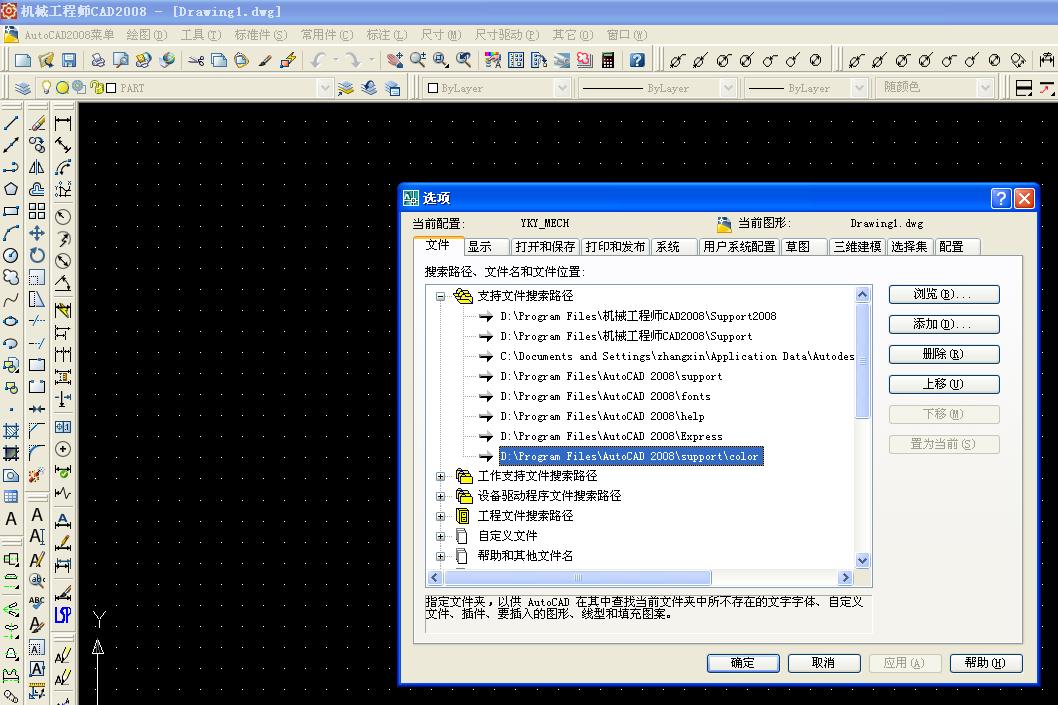
Task: Open the PART layer dropdown
Action: click(x=325, y=88)
